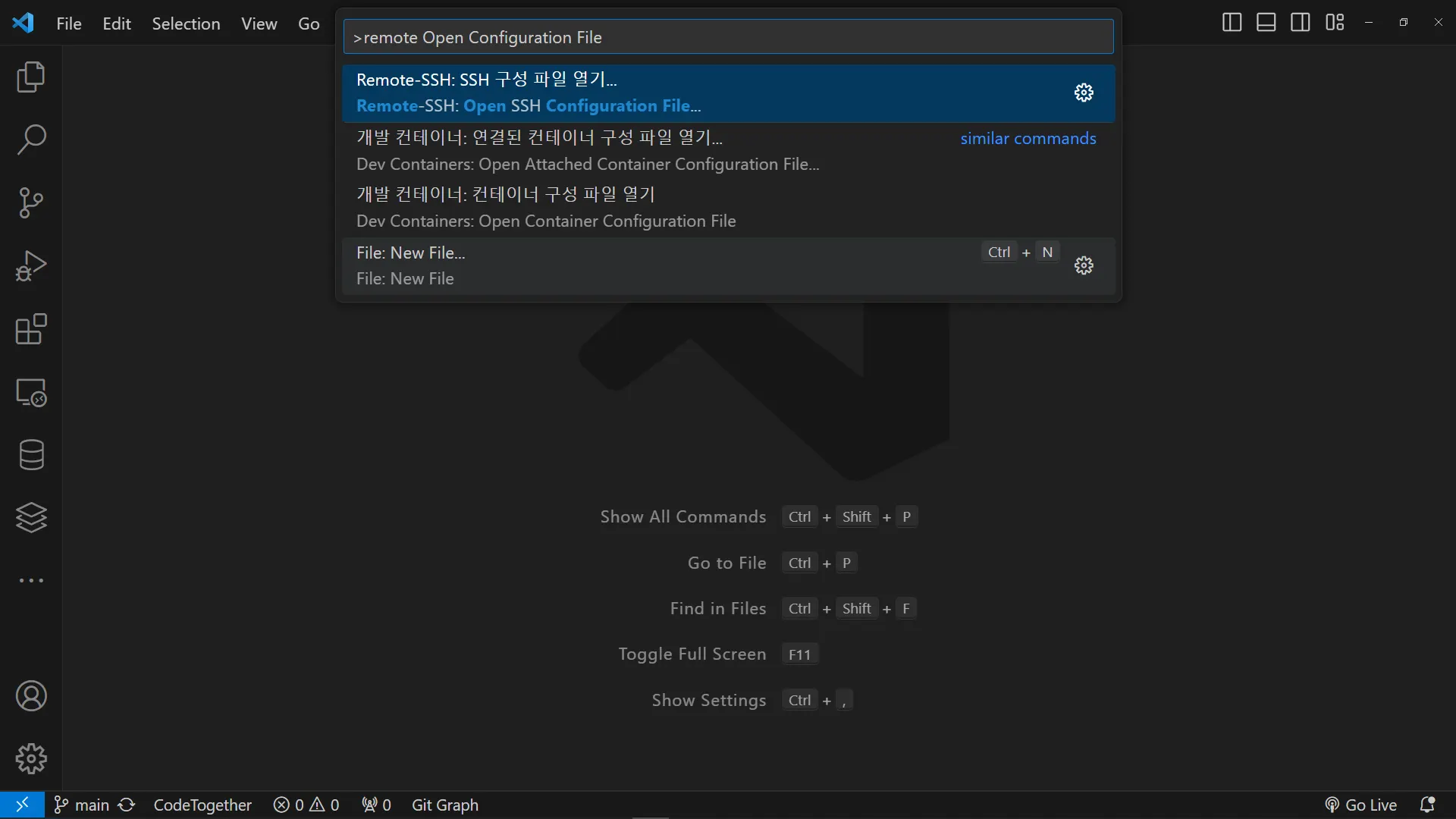This screenshot has height=819, width=1456.
Task: Configure keybinding gear for File: New File
Action: [1084, 265]
